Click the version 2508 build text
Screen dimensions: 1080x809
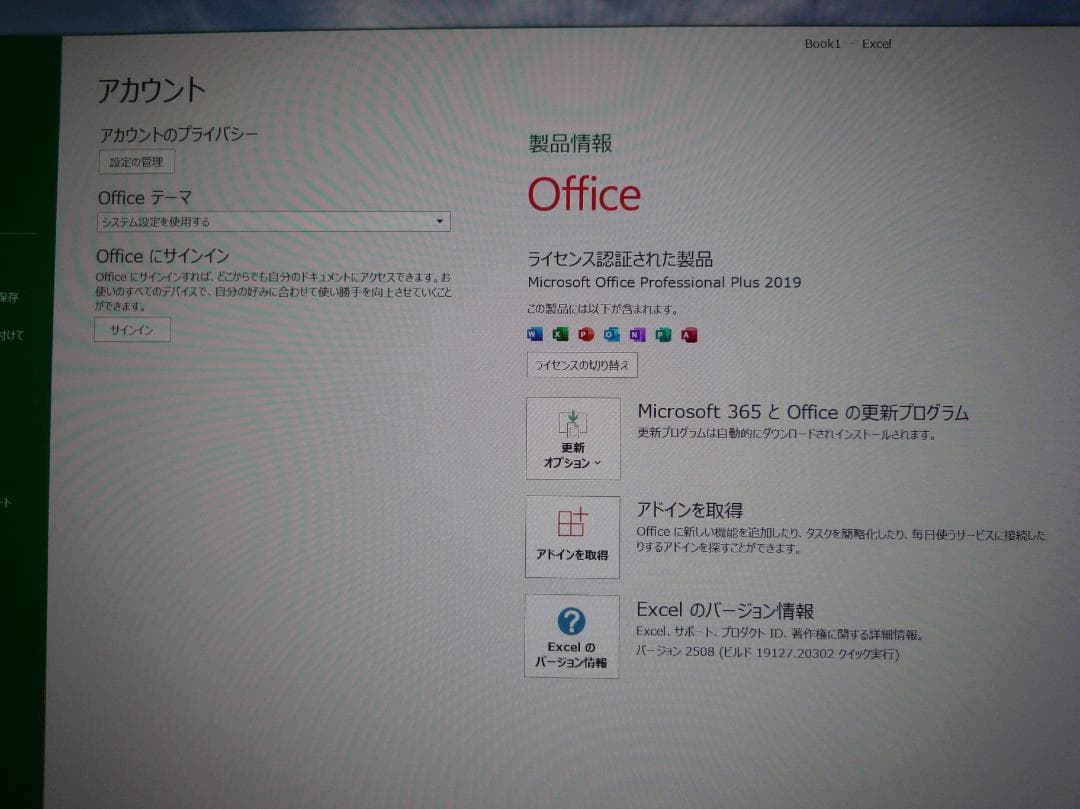(767, 653)
